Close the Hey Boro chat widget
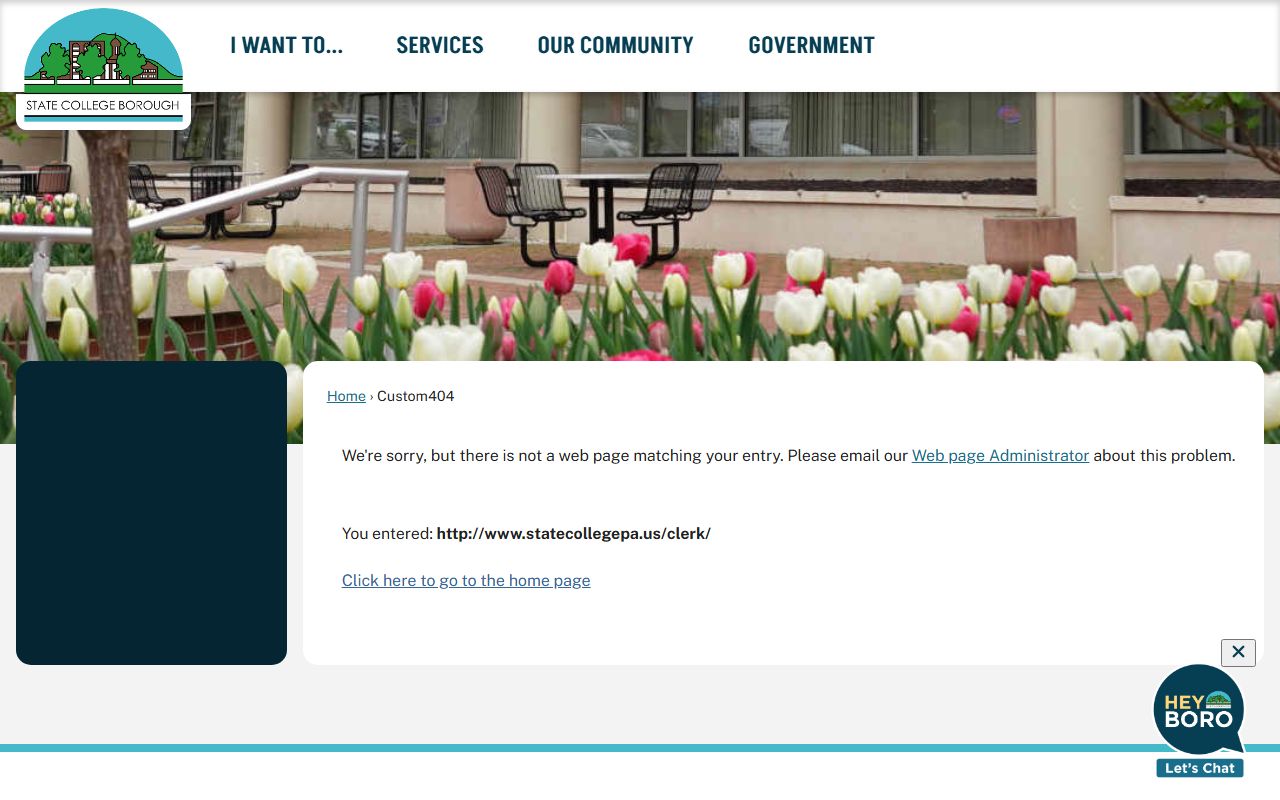 [x=1238, y=652]
